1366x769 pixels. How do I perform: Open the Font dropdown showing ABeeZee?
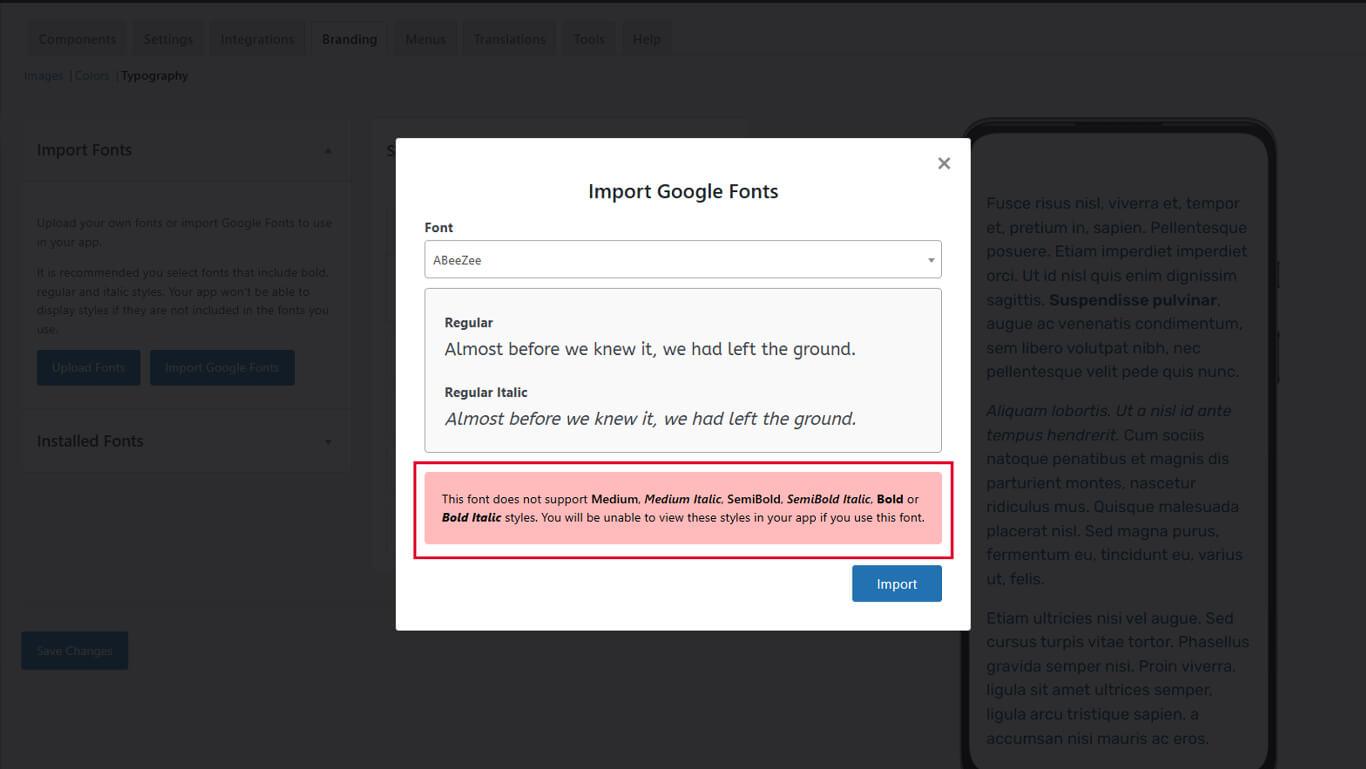point(682,260)
